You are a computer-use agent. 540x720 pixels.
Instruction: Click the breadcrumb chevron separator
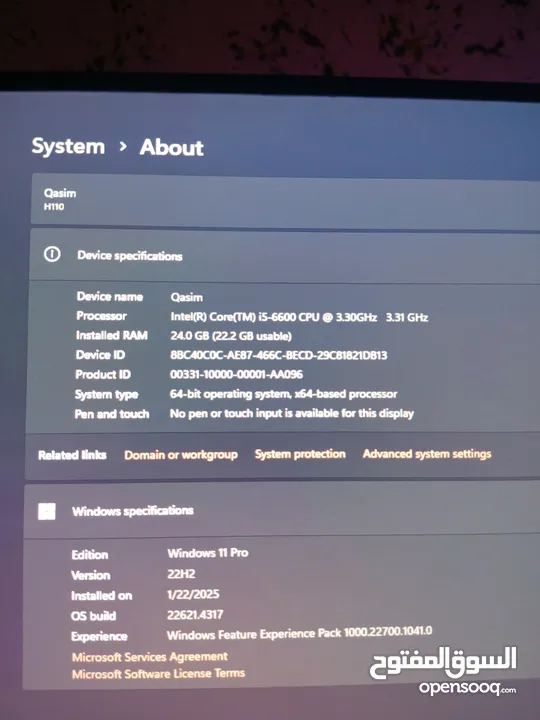(x=122, y=146)
